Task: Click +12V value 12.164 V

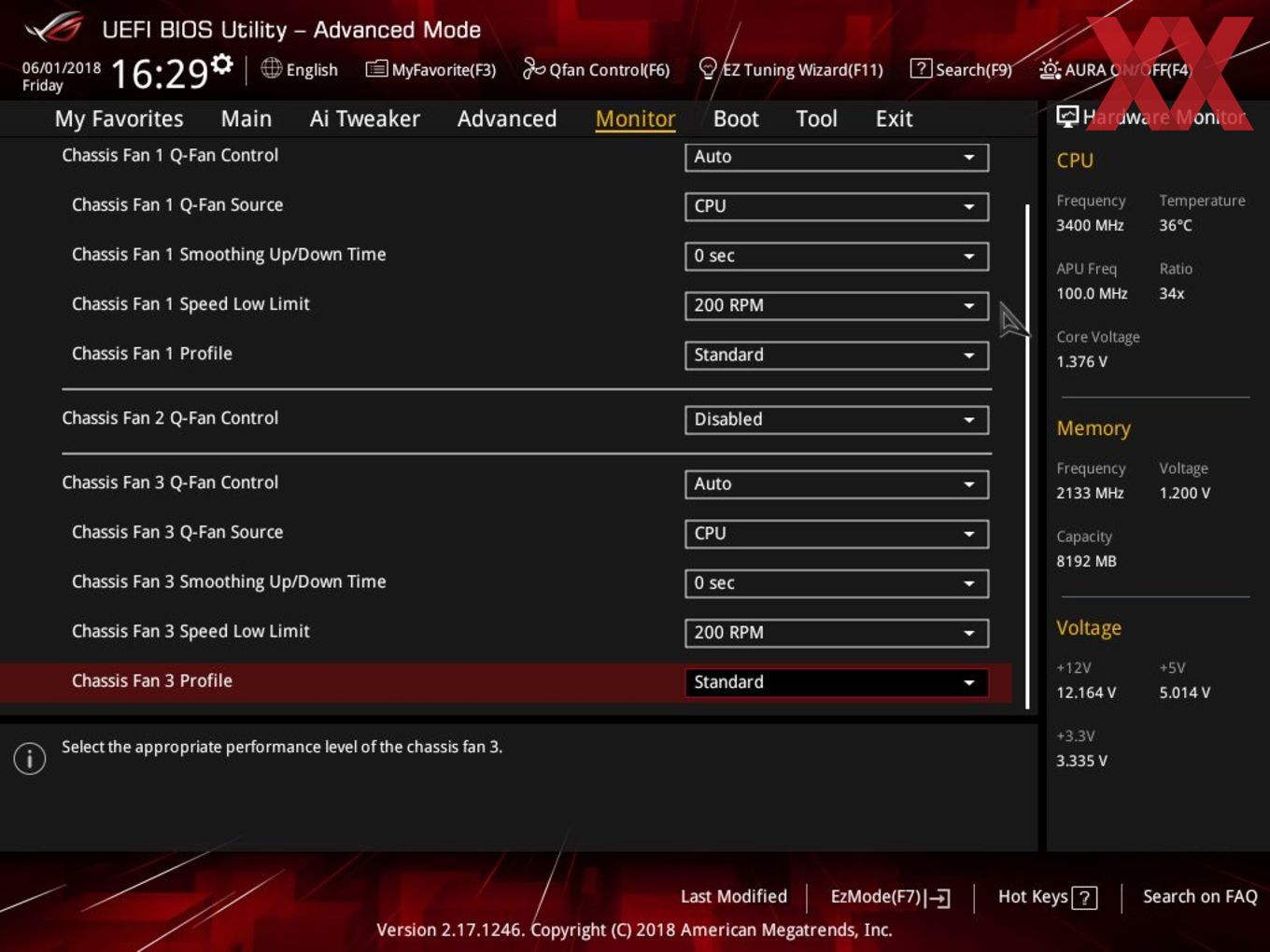Action: pos(1086,693)
